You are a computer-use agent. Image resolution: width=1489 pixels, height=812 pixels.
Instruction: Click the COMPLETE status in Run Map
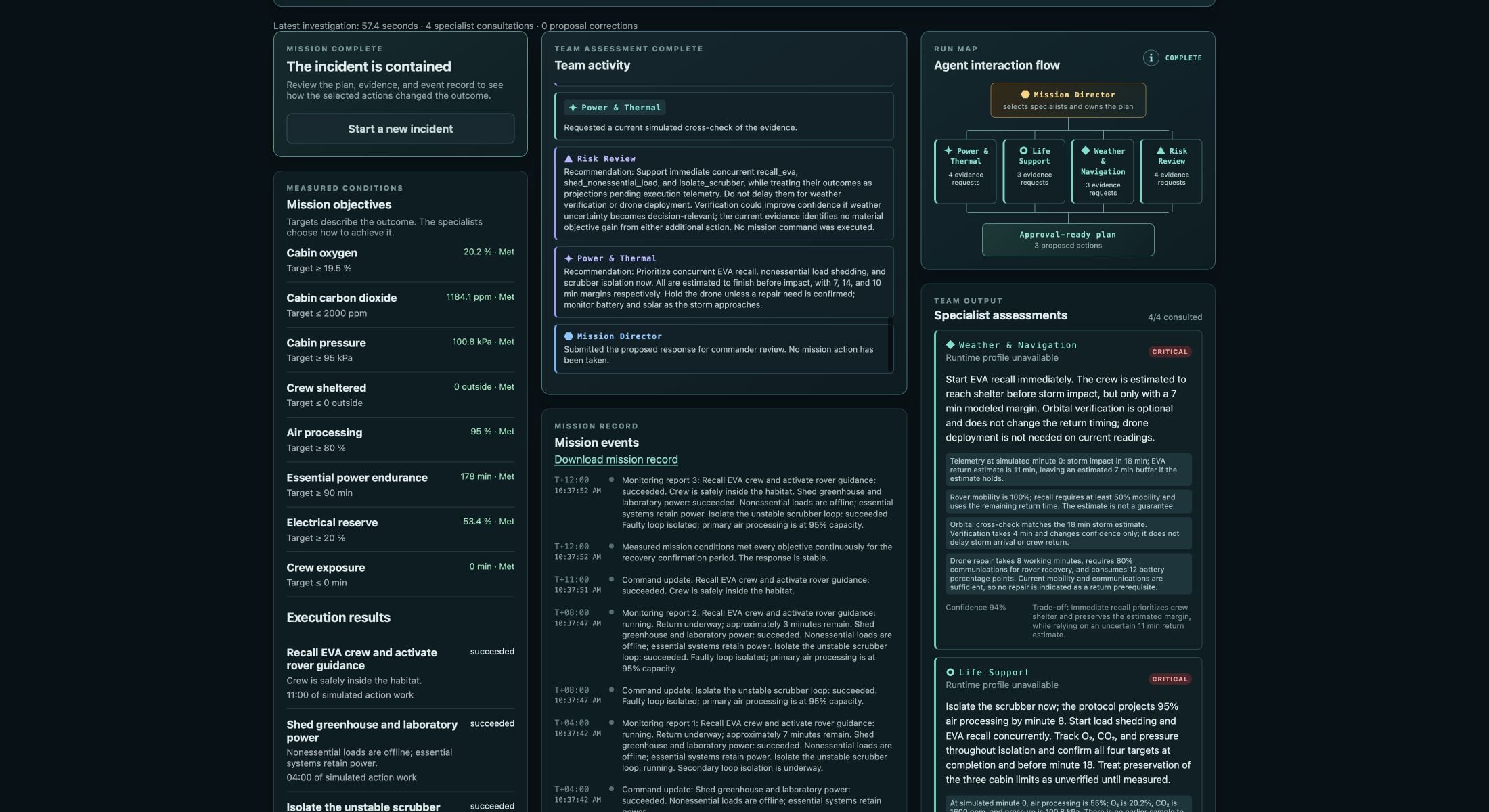point(1183,58)
